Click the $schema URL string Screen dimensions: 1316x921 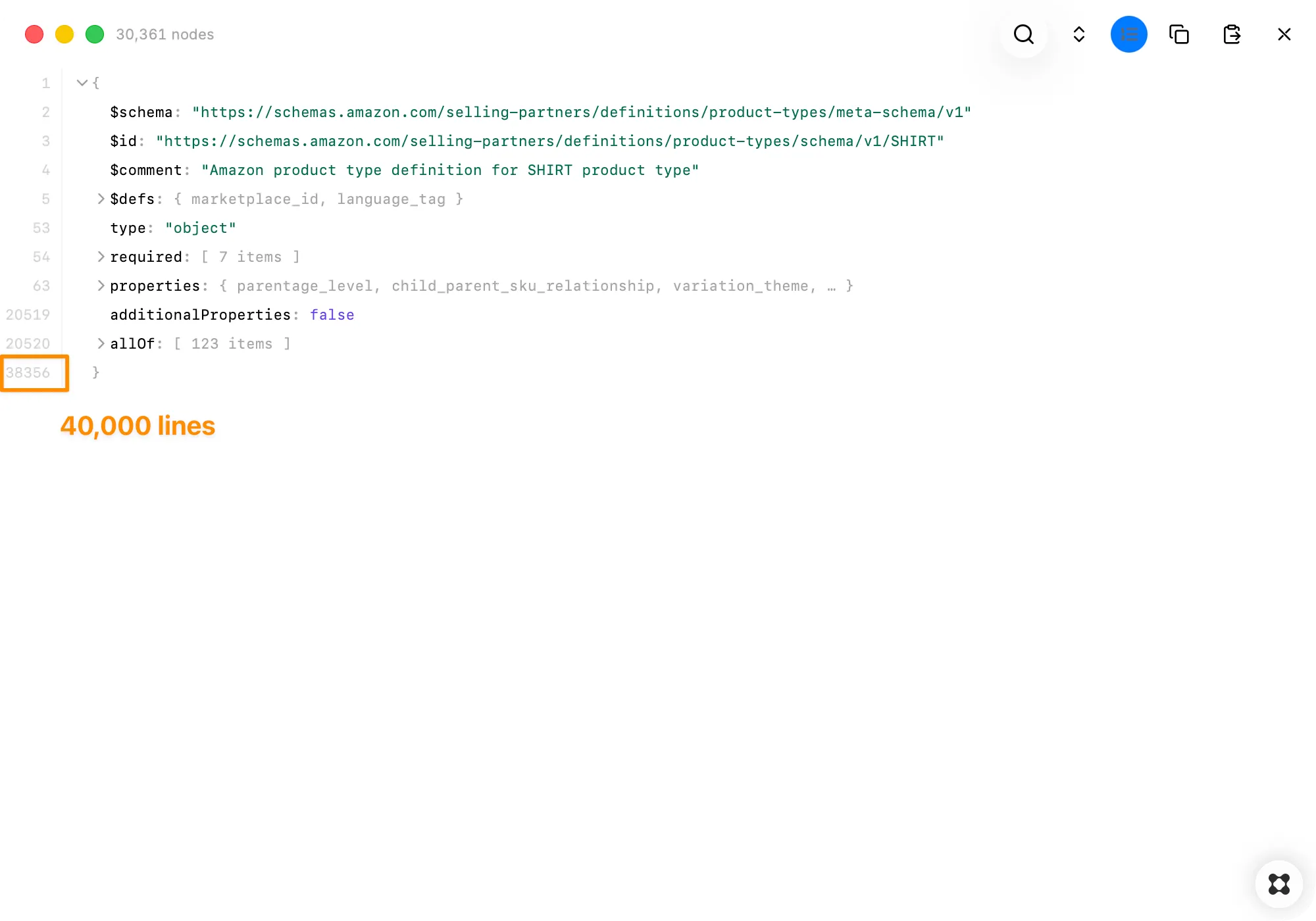click(x=582, y=112)
